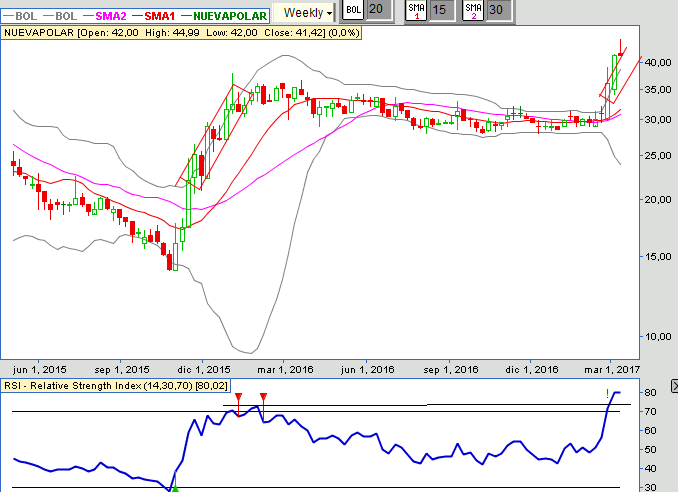Click the red parallelogram channel near dic 2015

point(212,135)
